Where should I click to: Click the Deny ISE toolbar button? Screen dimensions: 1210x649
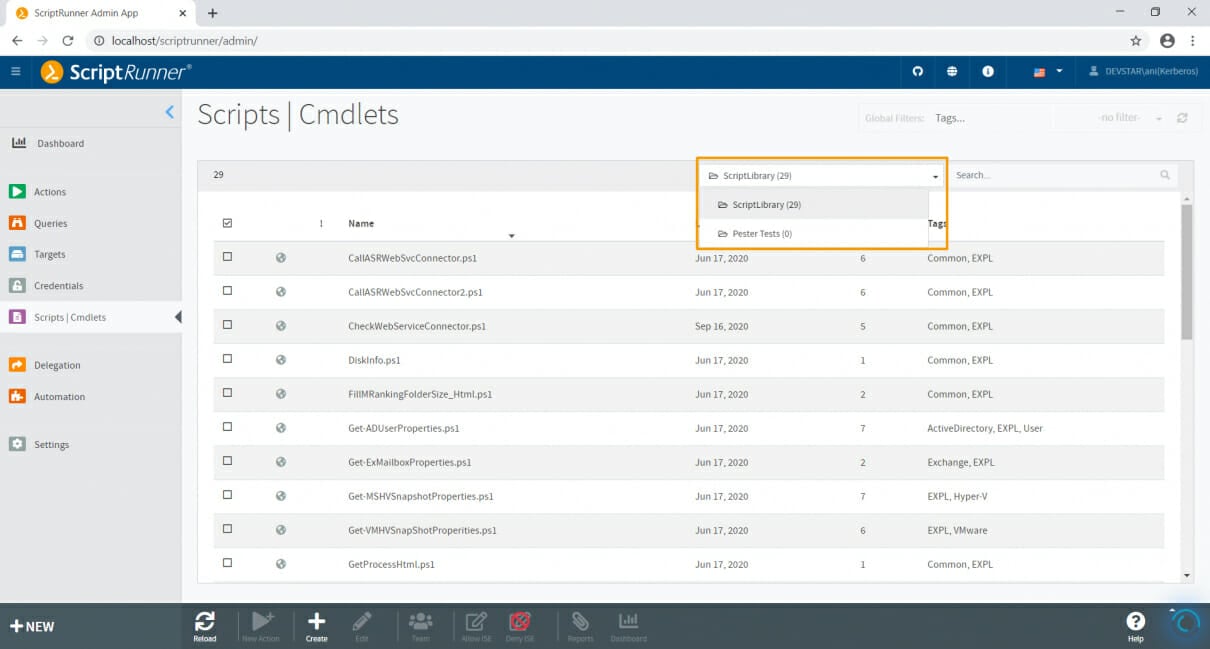coord(520,627)
